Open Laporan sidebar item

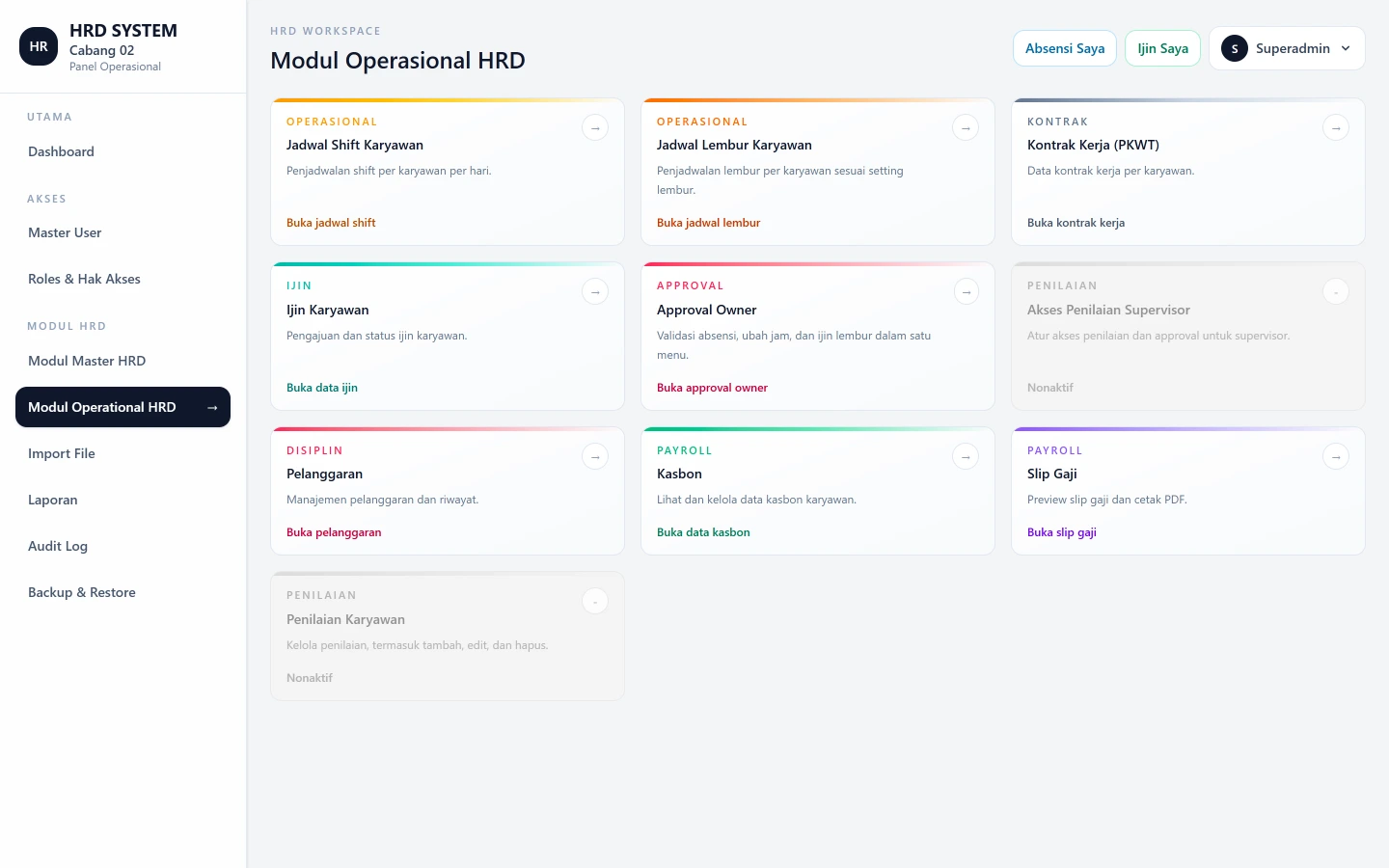click(123, 500)
